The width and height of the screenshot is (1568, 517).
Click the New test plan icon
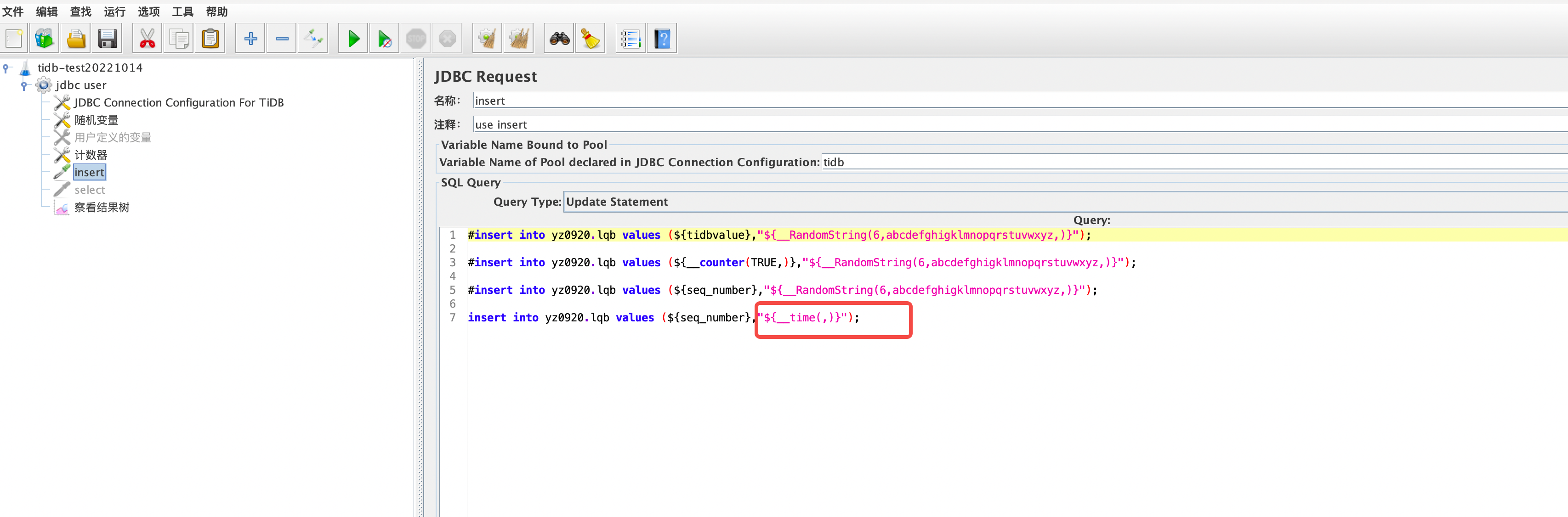point(14,39)
